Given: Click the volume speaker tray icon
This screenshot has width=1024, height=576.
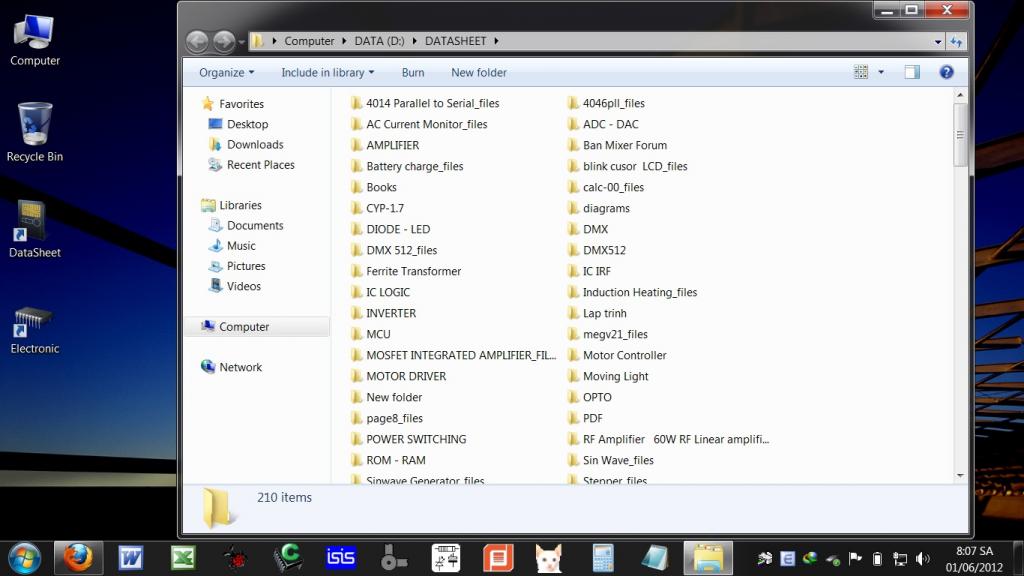Looking at the screenshot, I should [922, 559].
